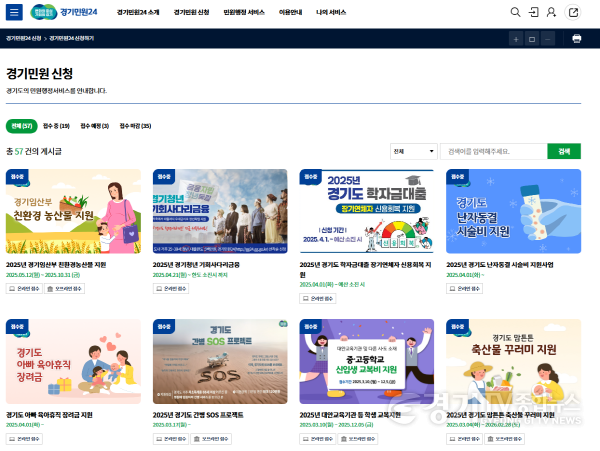Open 2025년 경기도 간병 SOS 프로젝트 link
600x451 pixels.
pos(198,414)
